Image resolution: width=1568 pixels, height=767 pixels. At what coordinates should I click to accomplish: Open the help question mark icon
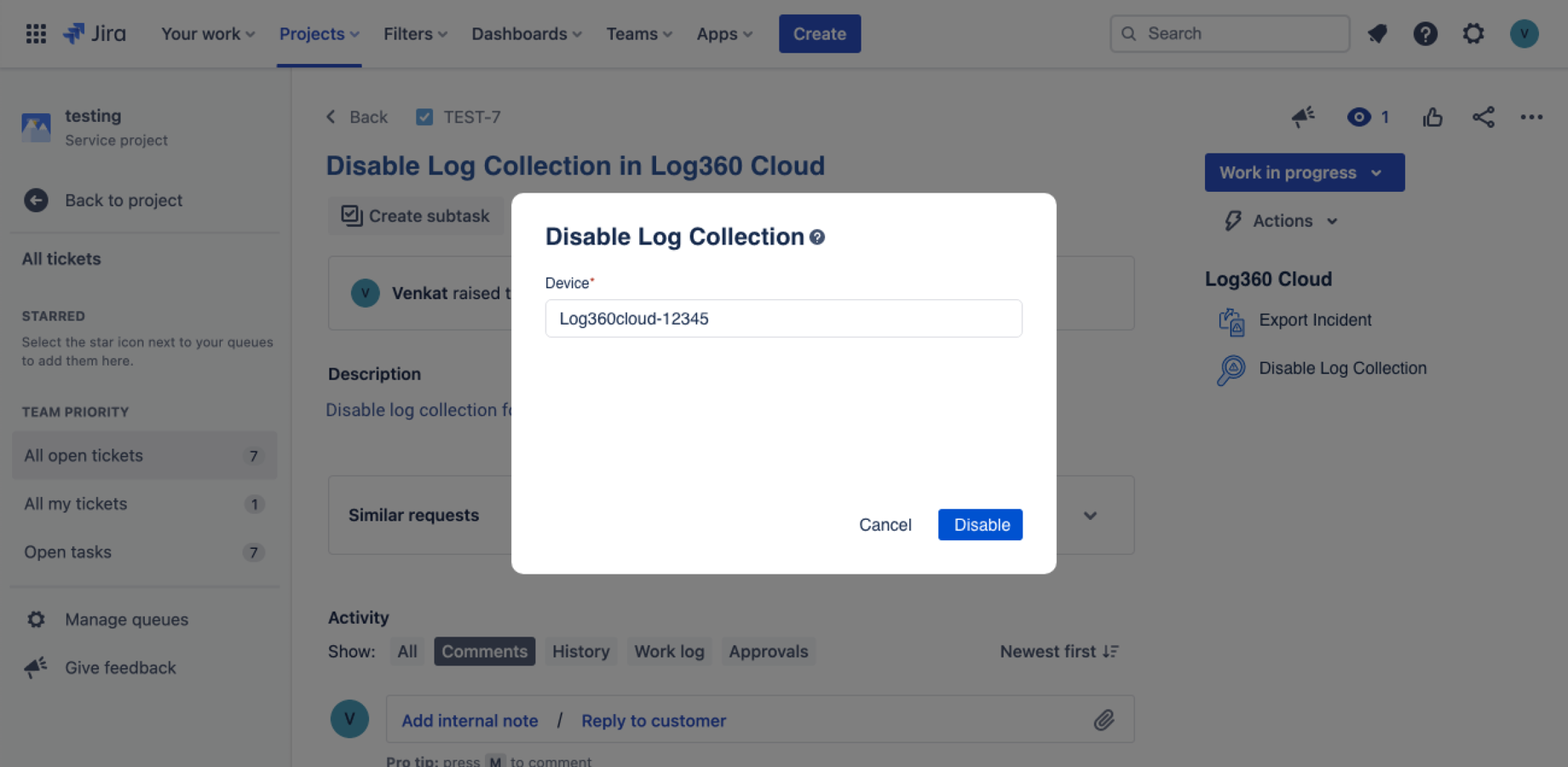coord(1425,33)
